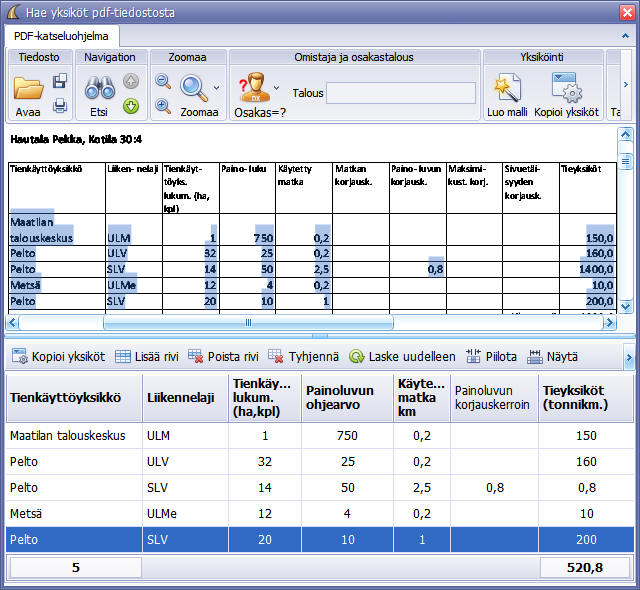The height and width of the screenshot is (590, 640).
Task: Click Luo malli wizard icon
Action: 509,88
